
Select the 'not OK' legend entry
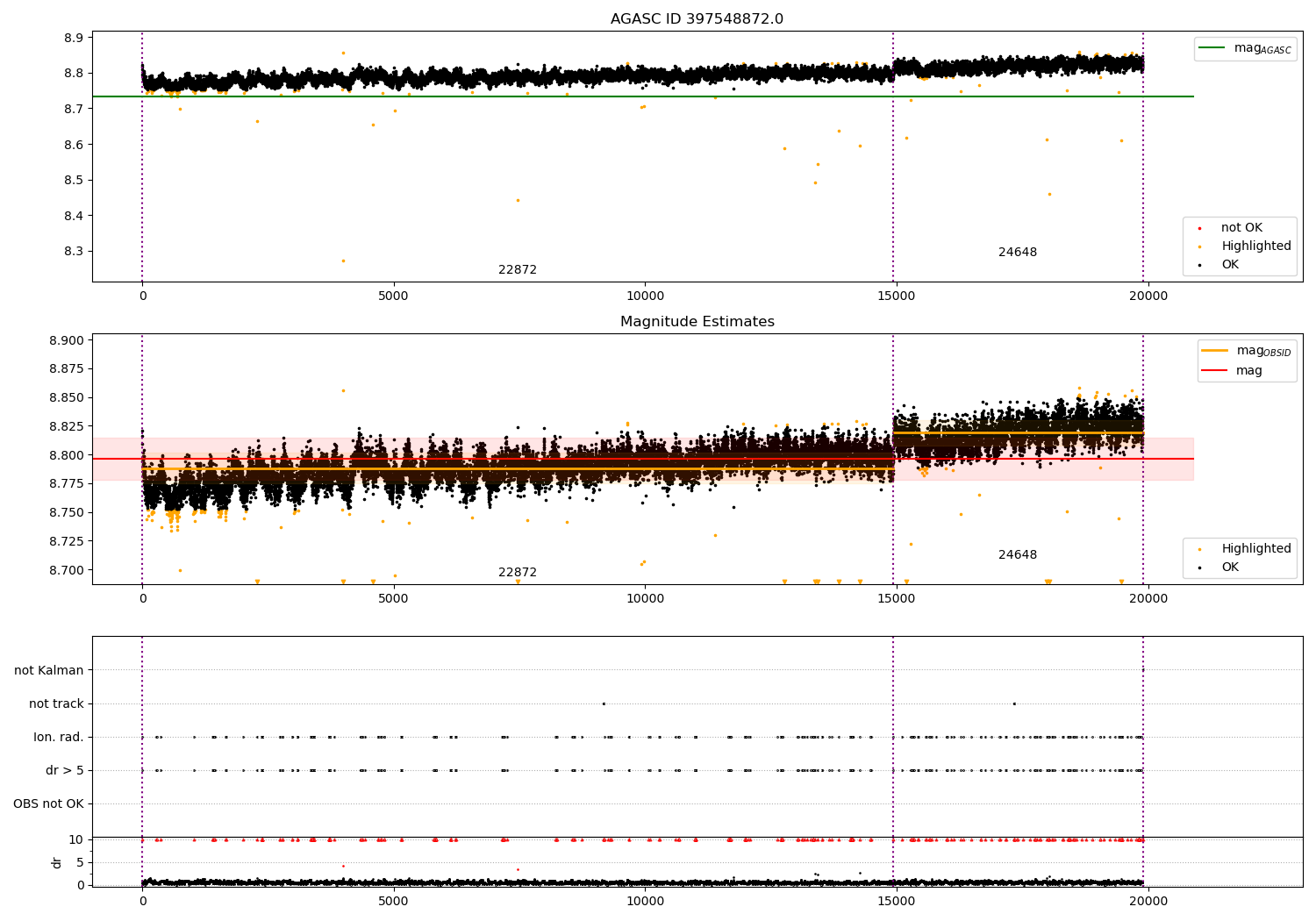click(1241, 228)
